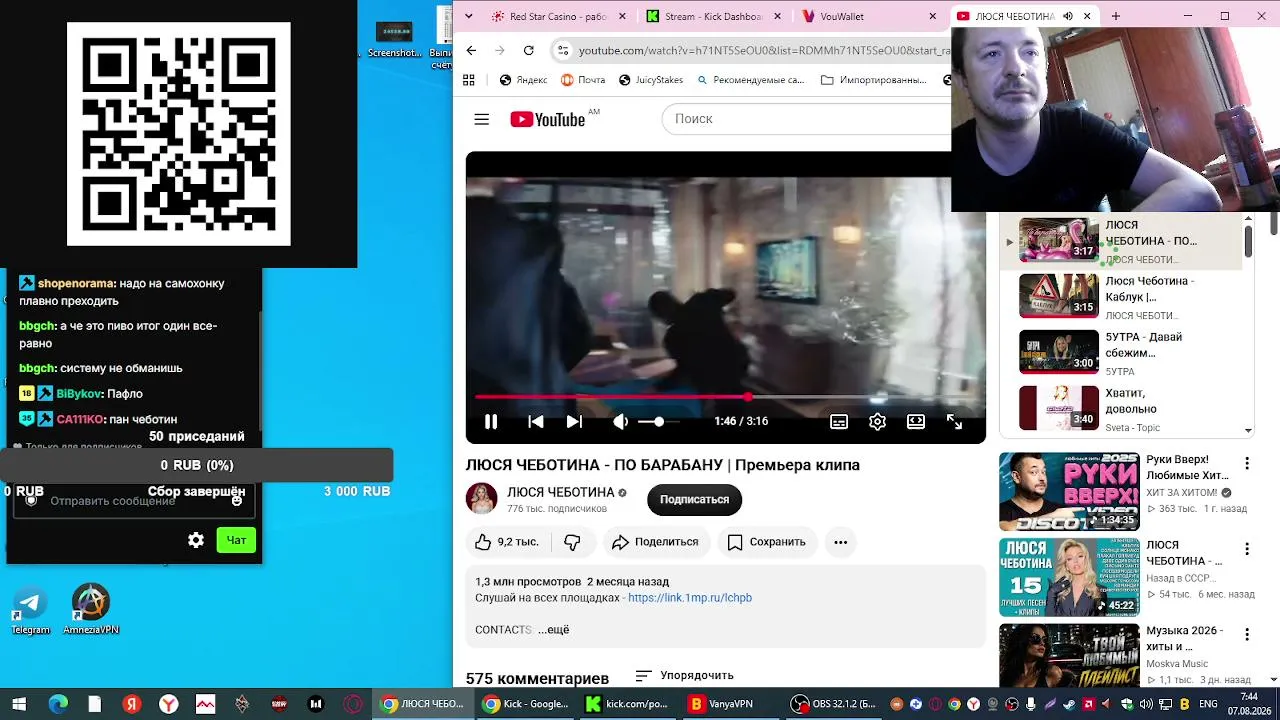Open the ЛЮСЯ ЧЕБОТИНА channel avatar
This screenshot has height=720, width=1280.
482,499
